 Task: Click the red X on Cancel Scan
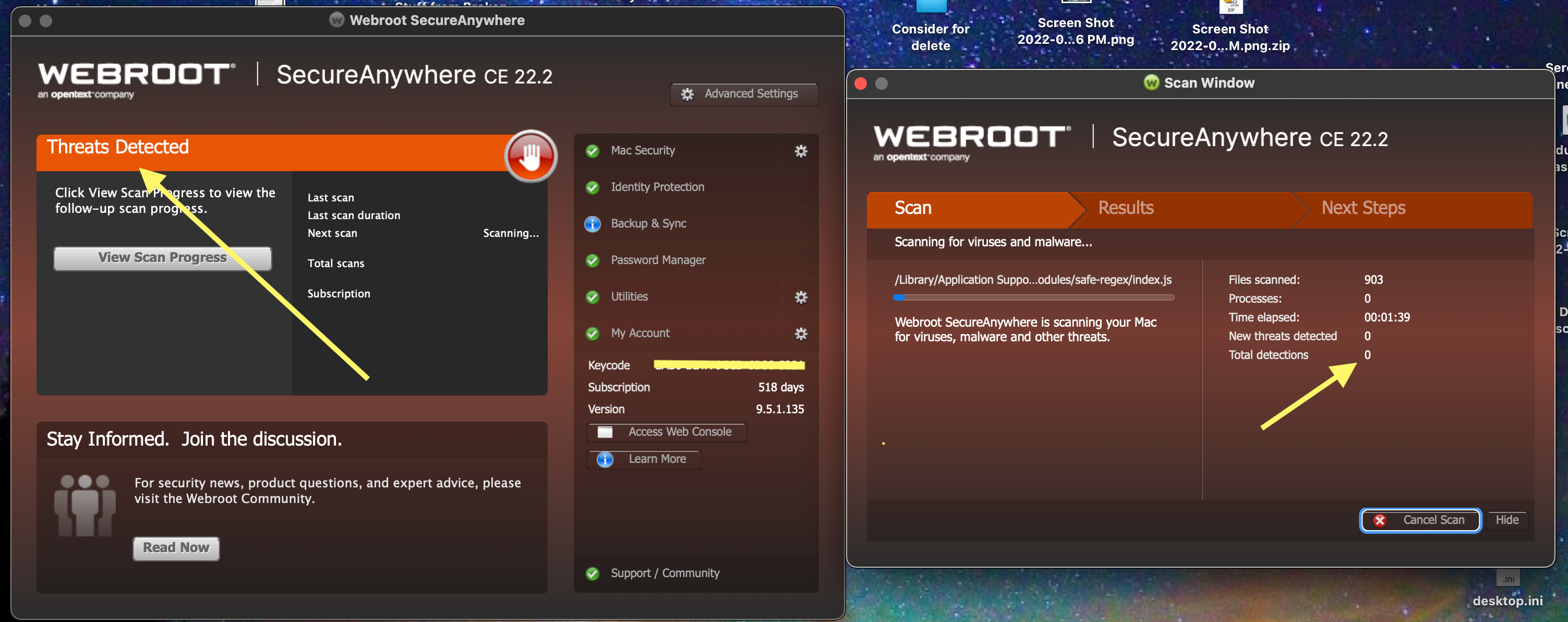pos(1379,520)
